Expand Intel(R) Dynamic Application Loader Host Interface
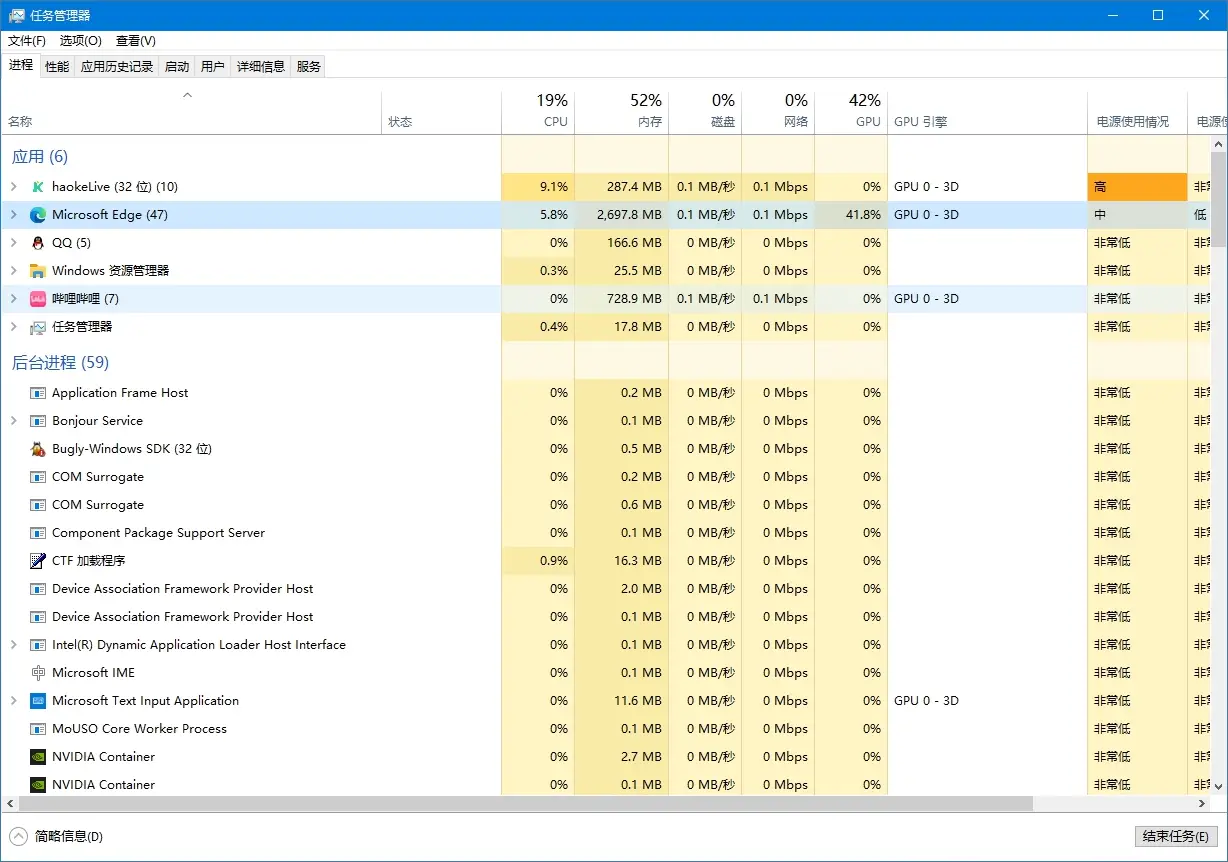 pos(13,645)
